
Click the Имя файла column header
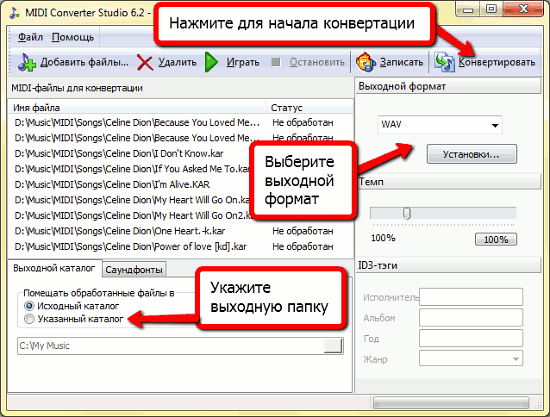tap(138, 107)
